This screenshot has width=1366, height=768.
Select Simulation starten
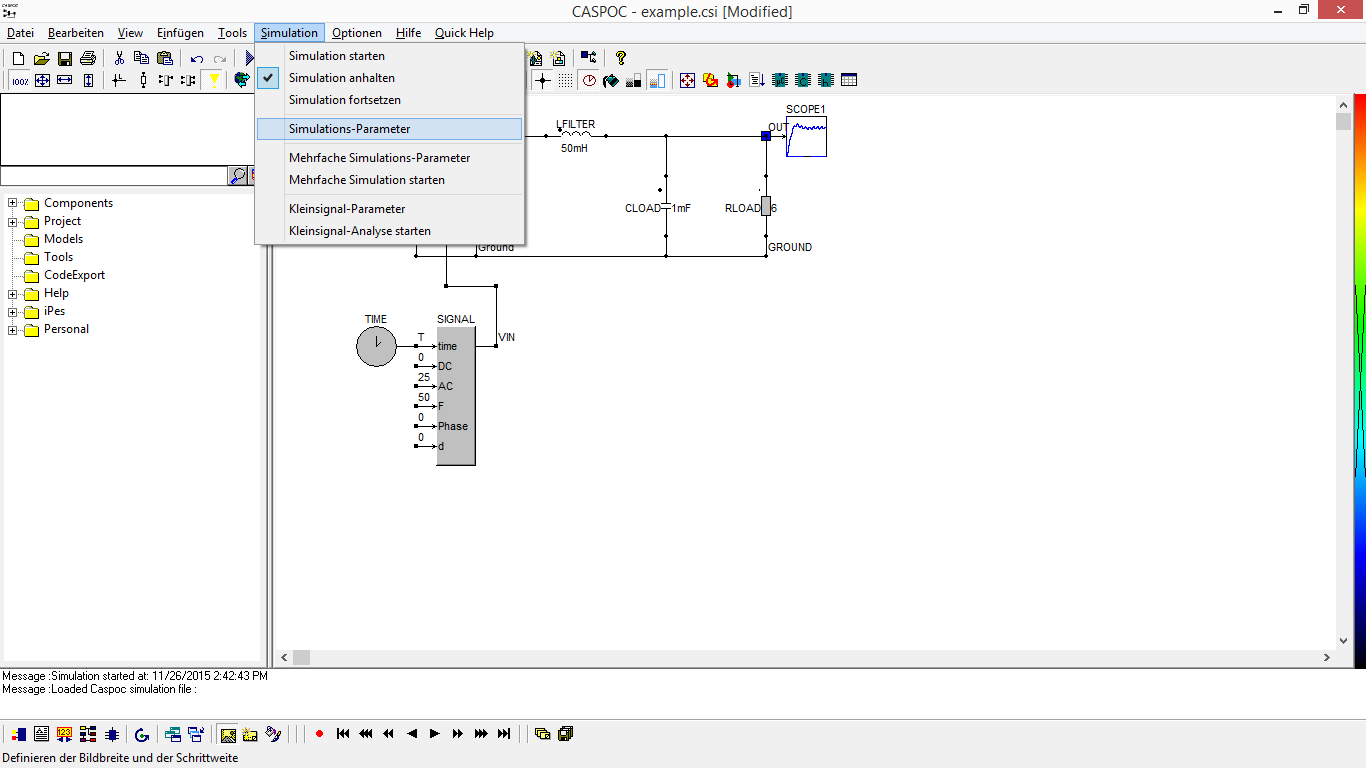(390, 56)
